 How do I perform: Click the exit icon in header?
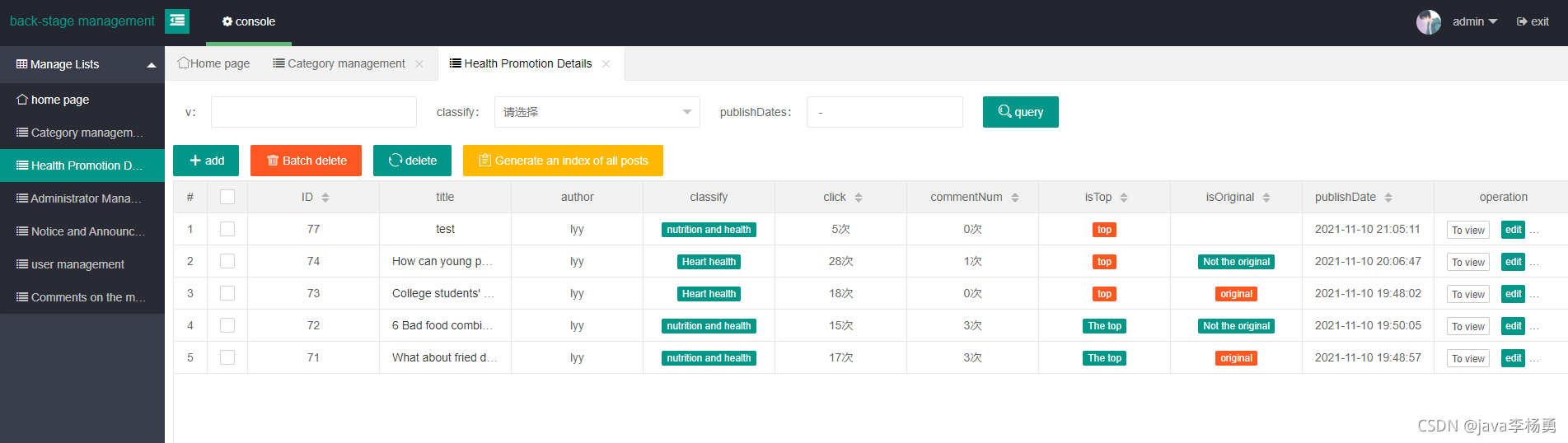(x=1522, y=21)
